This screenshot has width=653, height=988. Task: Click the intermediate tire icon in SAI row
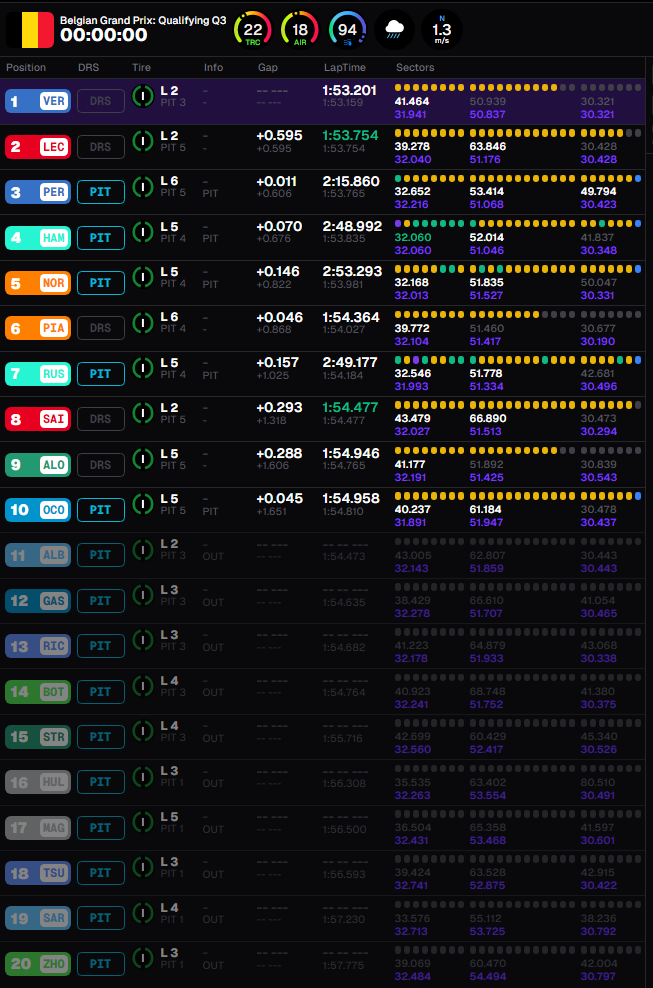tap(143, 413)
